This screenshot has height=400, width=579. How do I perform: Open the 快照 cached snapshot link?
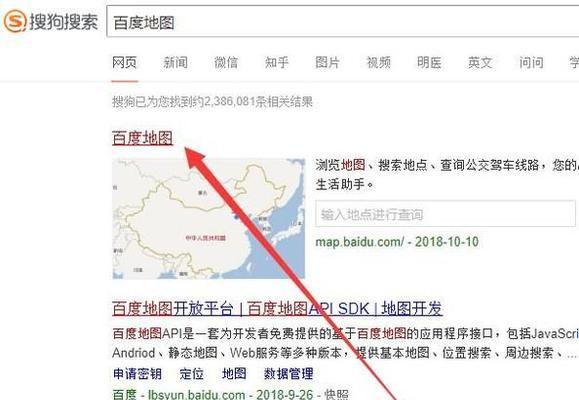click(336, 394)
